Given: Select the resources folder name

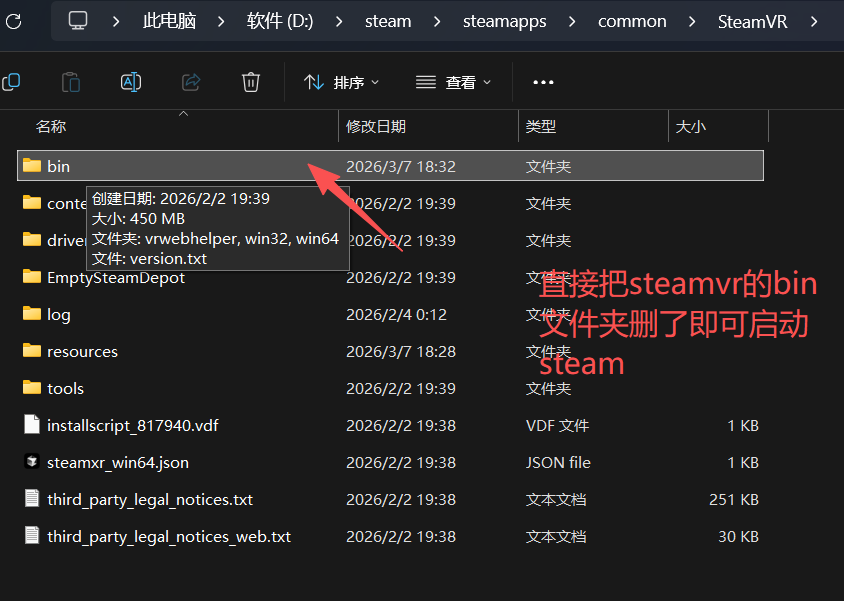Looking at the screenshot, I should coord(82,351).
